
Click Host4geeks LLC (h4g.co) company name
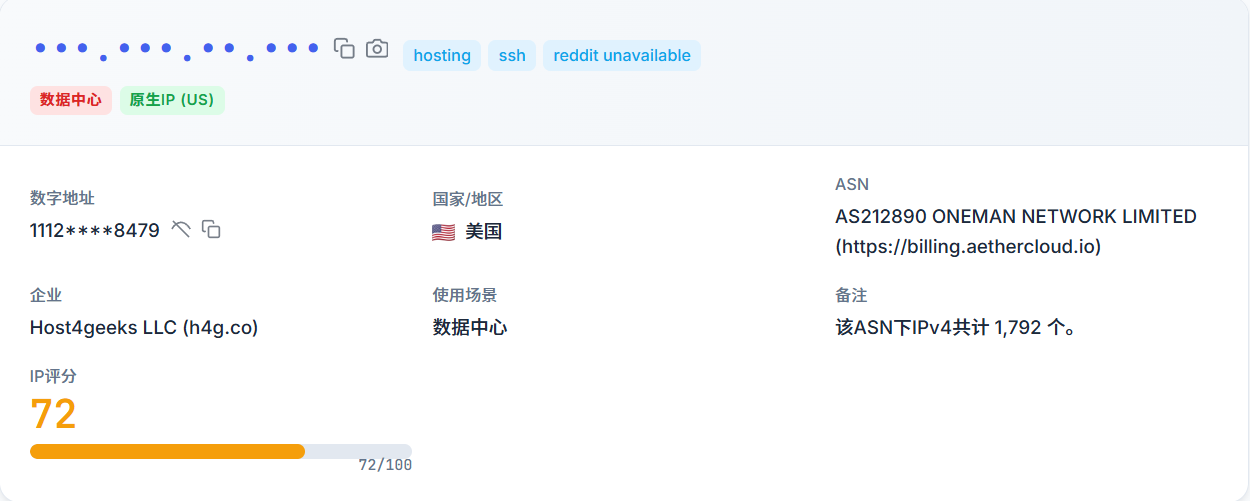(144, 327)
